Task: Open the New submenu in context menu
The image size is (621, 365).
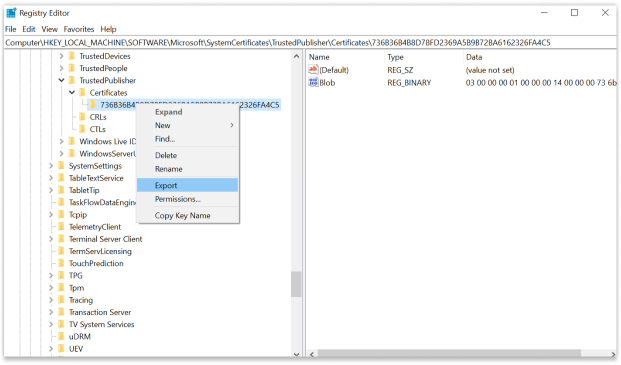Action: [x=188, y=125]
